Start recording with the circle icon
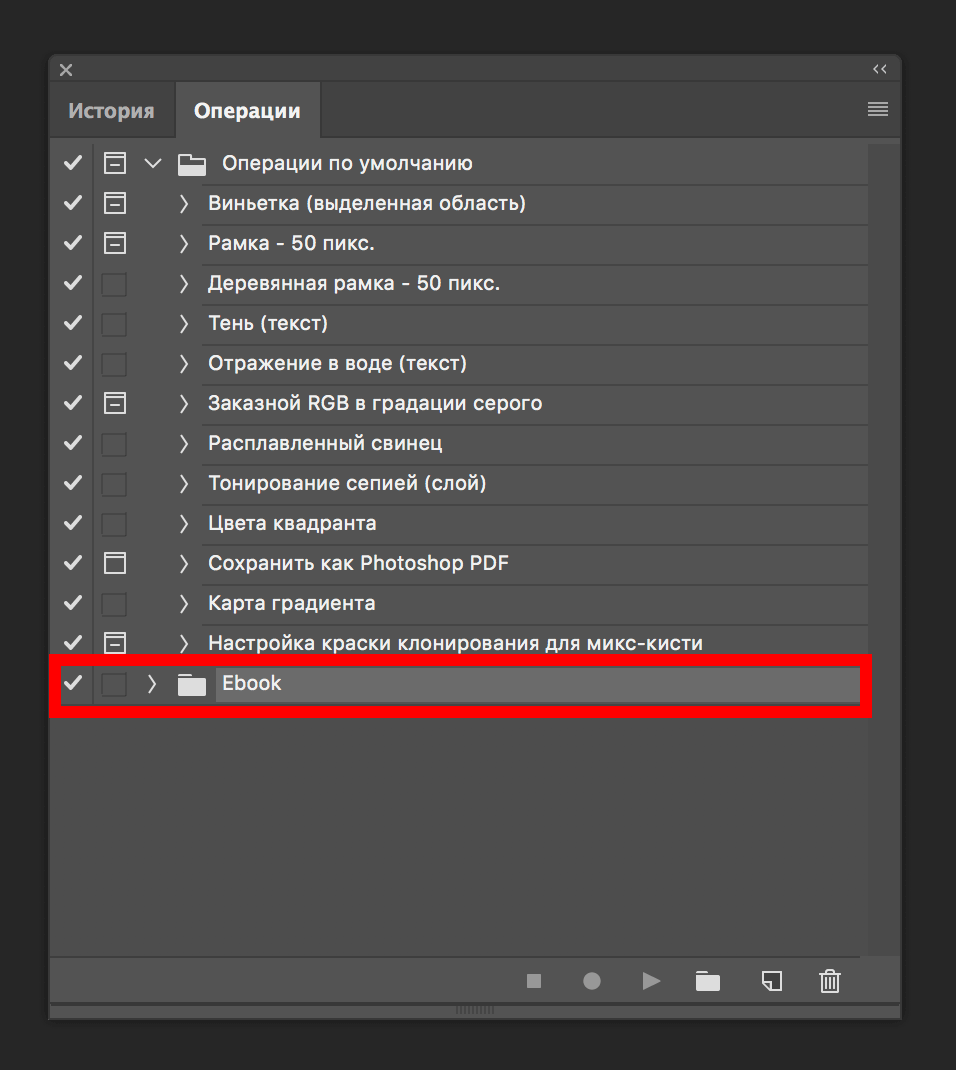956x1070 pixels. pos(592,981)
